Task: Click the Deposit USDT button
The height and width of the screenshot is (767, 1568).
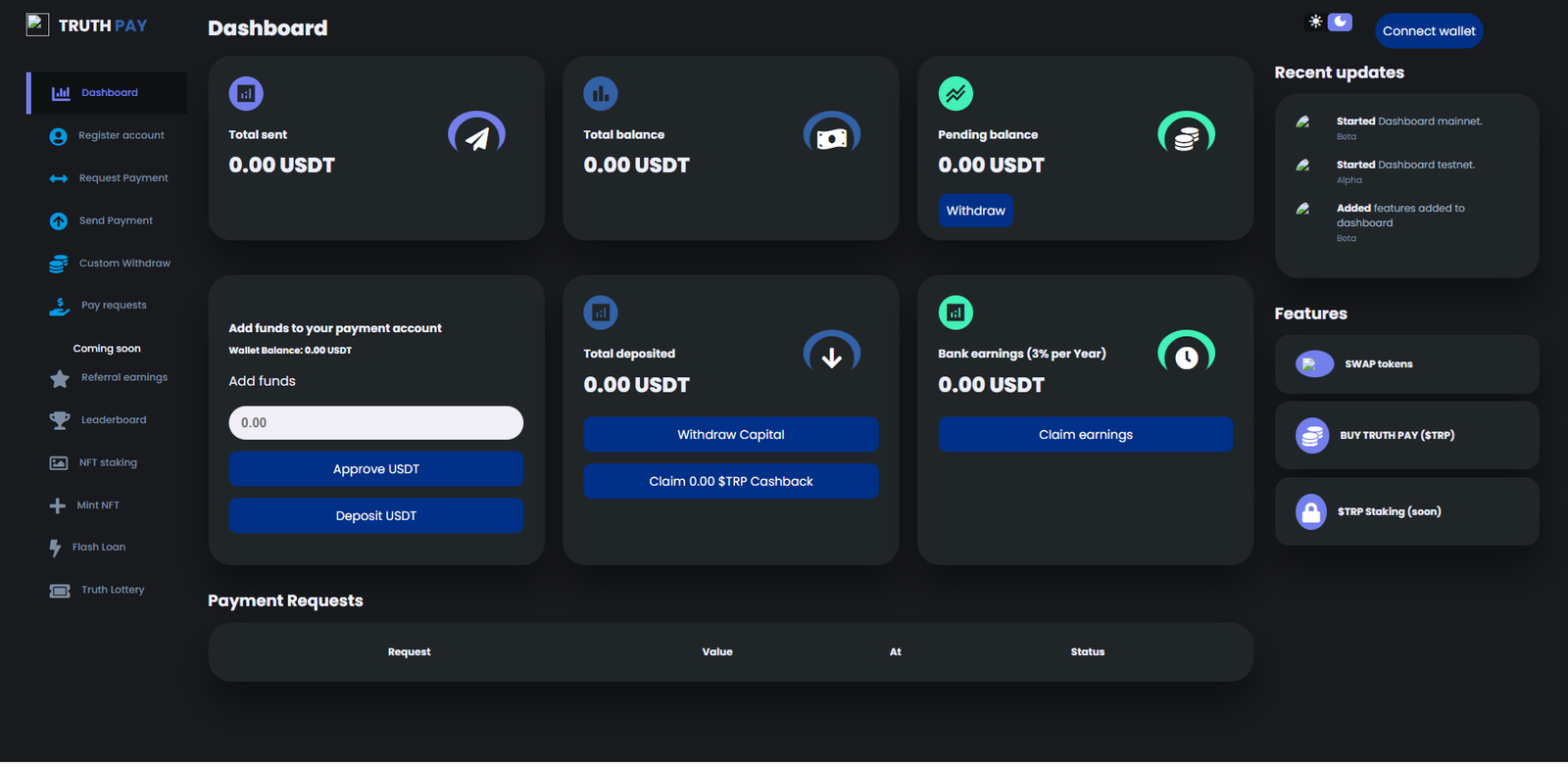Action: (376, 516)
